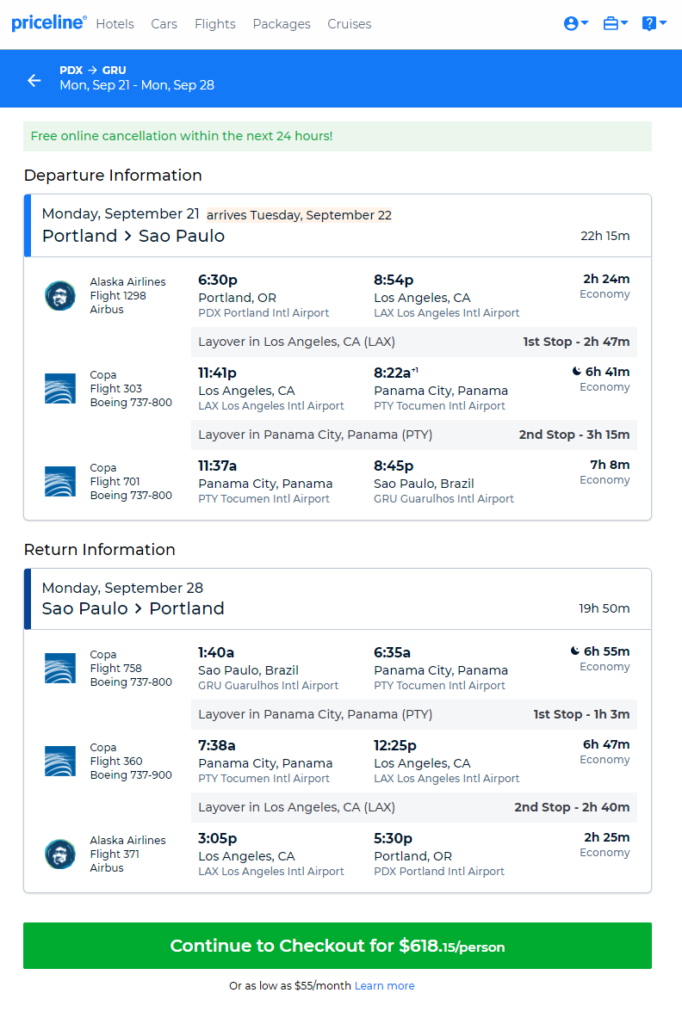Screen dimensions: 682x1024
Task: Click Alaska Airlines logo for Flight 1298
Action: pyautogui.click(x=60, y=295)
